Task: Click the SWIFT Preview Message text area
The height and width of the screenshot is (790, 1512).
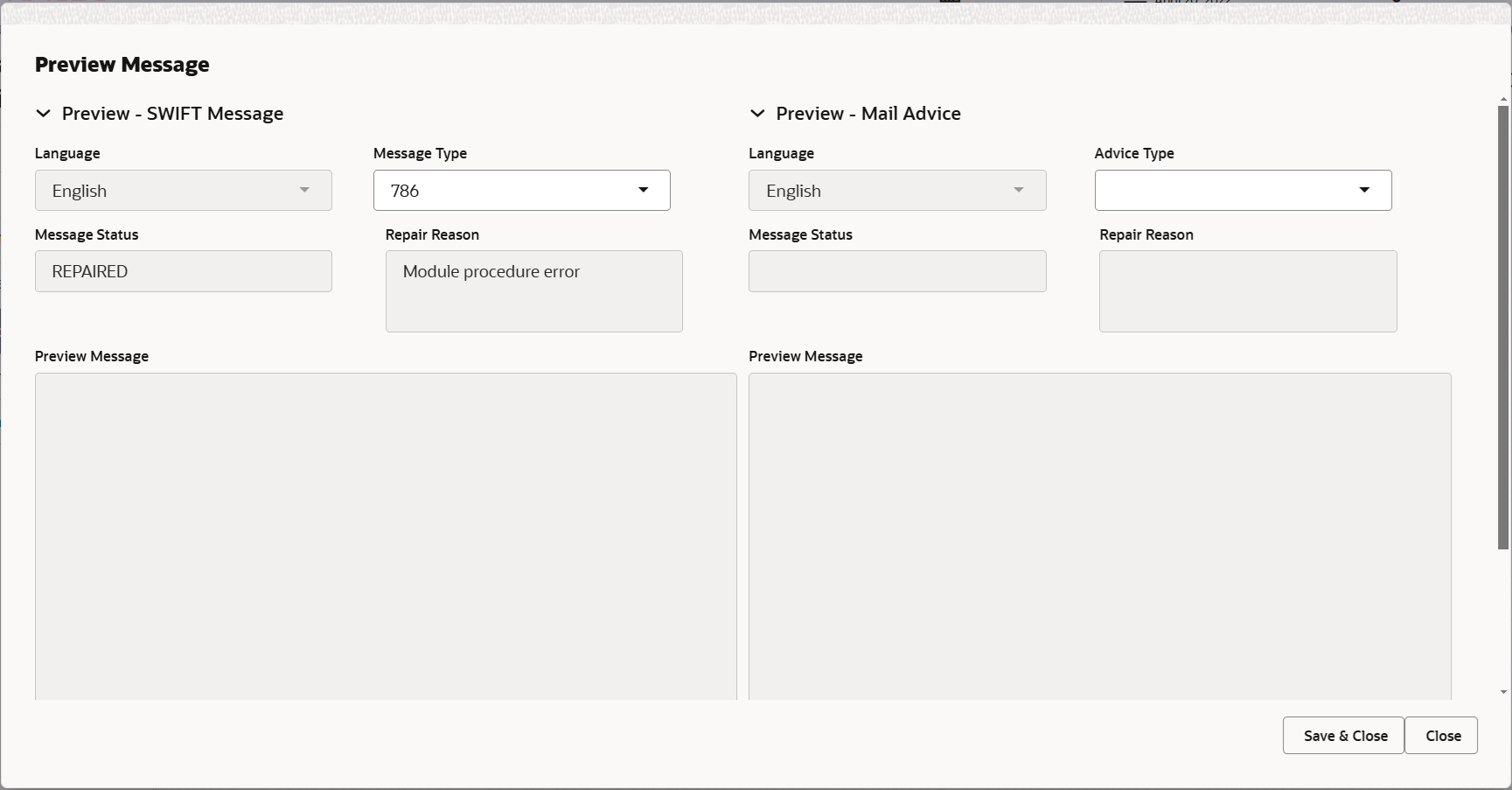Action: point(386,536)
